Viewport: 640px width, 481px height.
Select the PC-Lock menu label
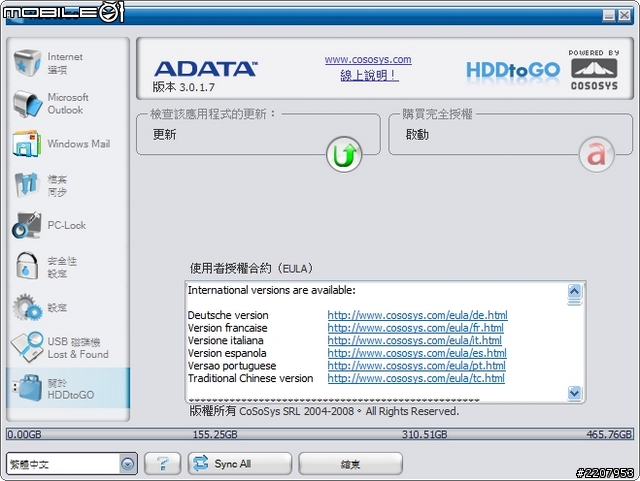tap(67, 225)
